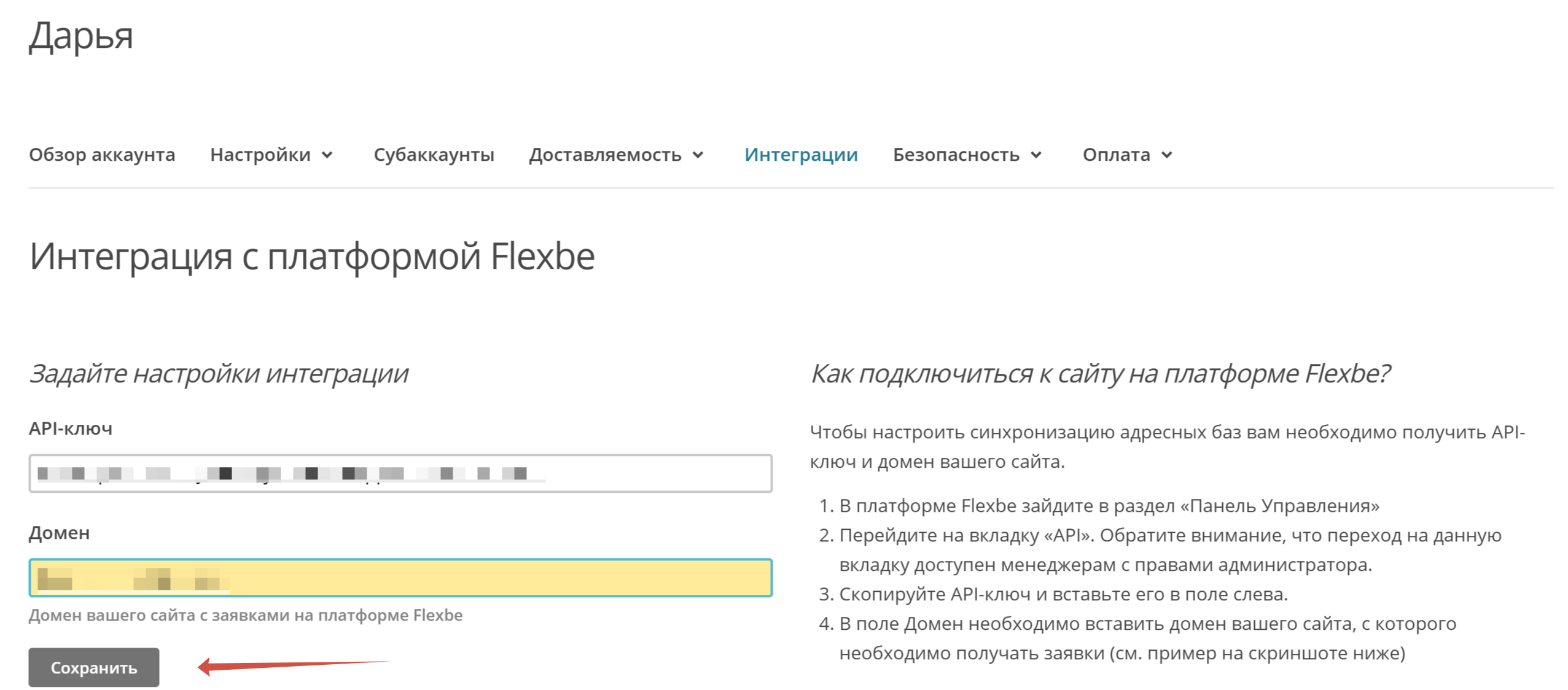
Task: Expand the chevron next to Настройки
Action: 327,155
